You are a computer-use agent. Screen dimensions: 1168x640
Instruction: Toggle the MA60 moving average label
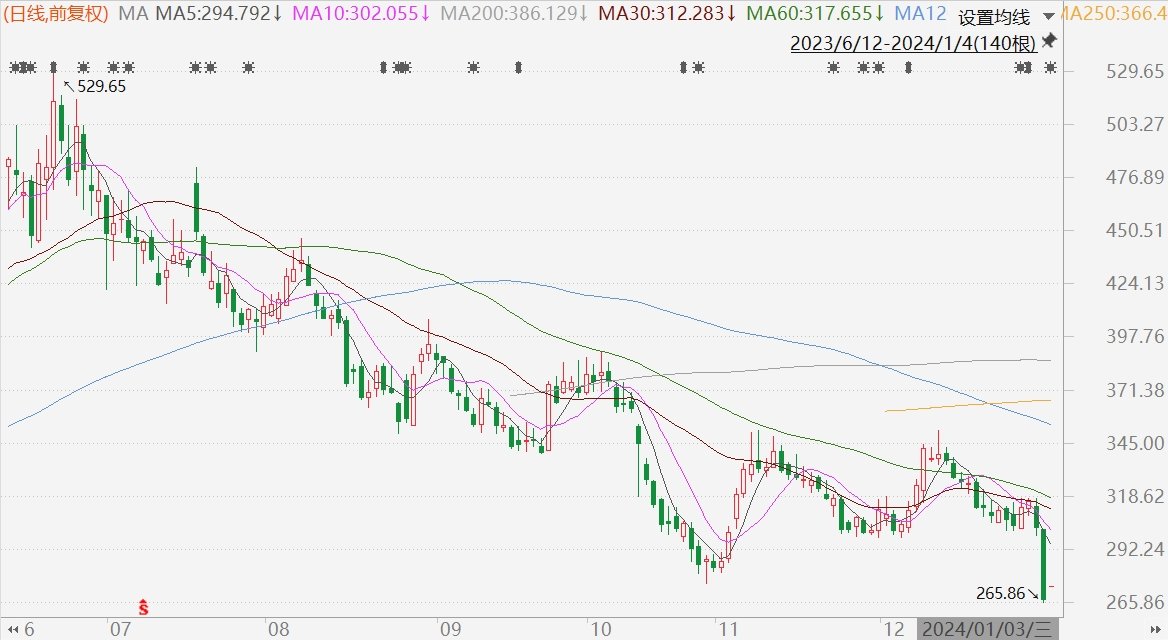pos(814,14)
